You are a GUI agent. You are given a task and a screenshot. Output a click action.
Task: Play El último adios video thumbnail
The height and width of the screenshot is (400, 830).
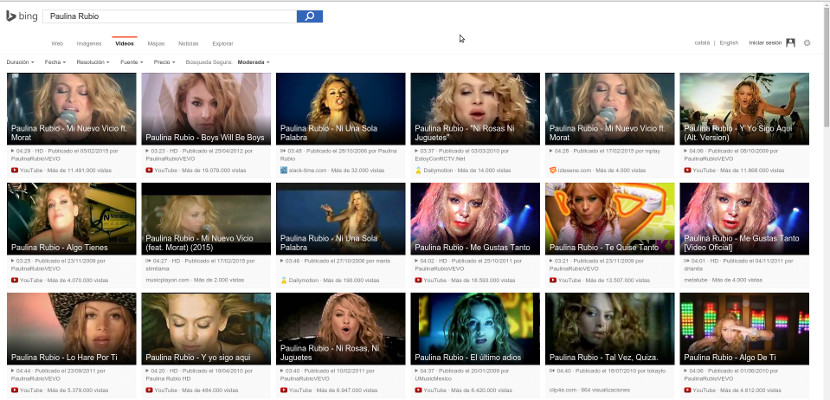(x=475, y=329)
